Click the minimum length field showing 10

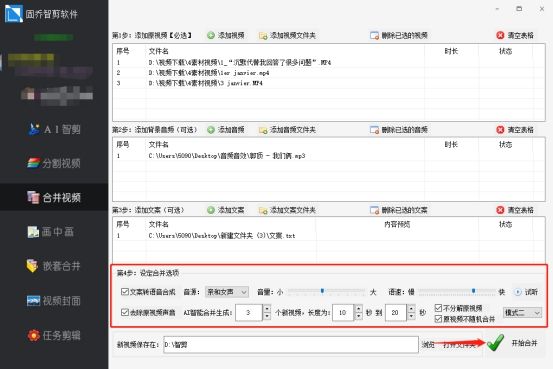(x=342, y=313)
